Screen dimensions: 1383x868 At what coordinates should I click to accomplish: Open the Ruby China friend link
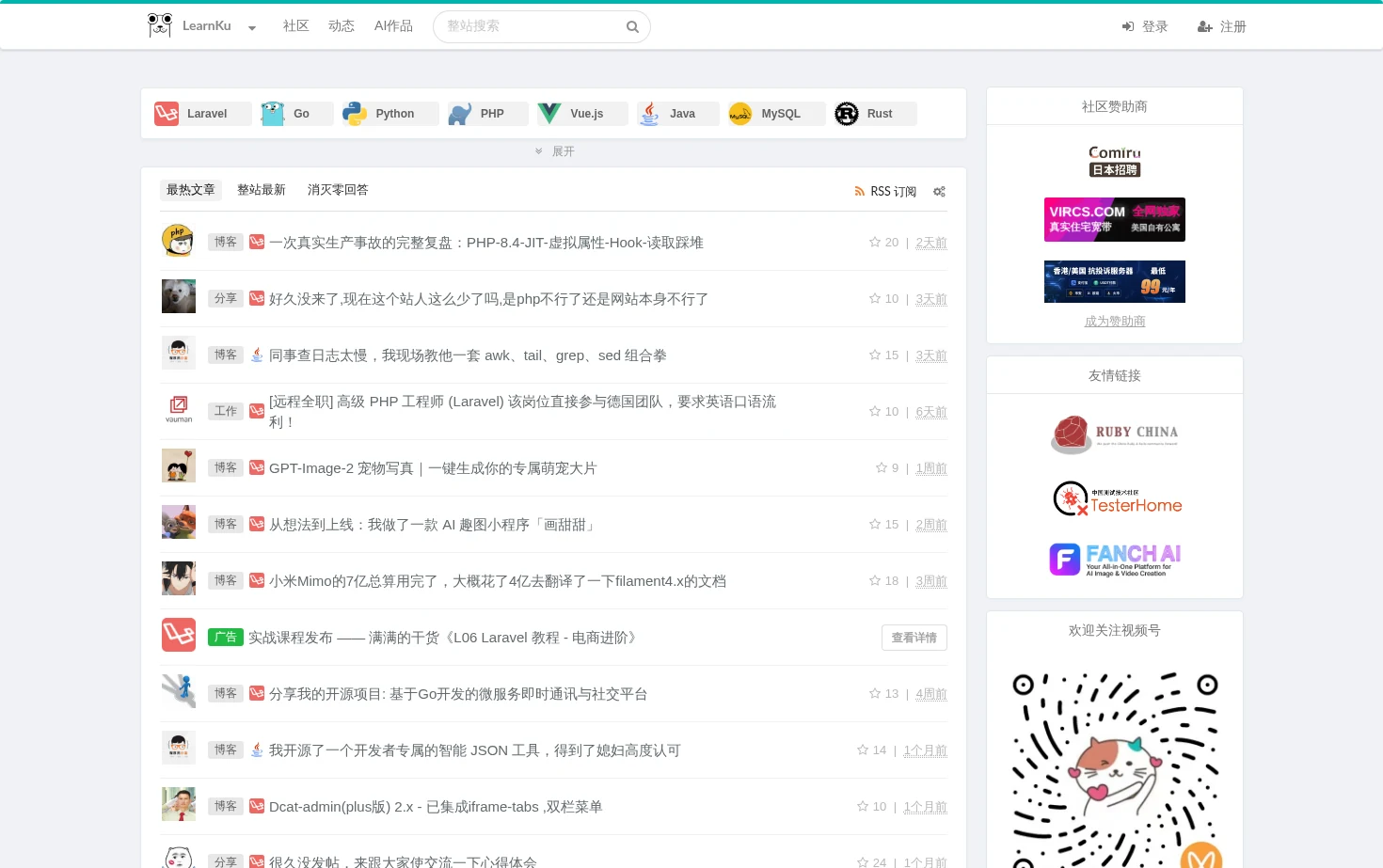pos(1115,434)
